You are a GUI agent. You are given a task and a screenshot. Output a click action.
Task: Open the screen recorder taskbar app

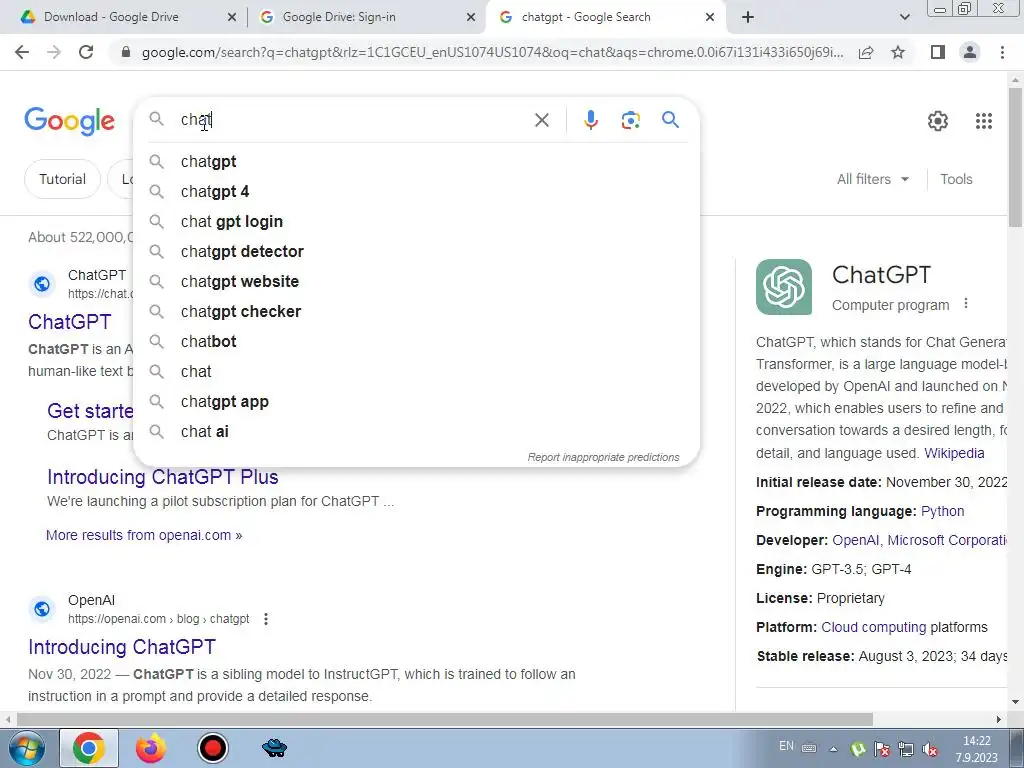click(x=212, y=748)
